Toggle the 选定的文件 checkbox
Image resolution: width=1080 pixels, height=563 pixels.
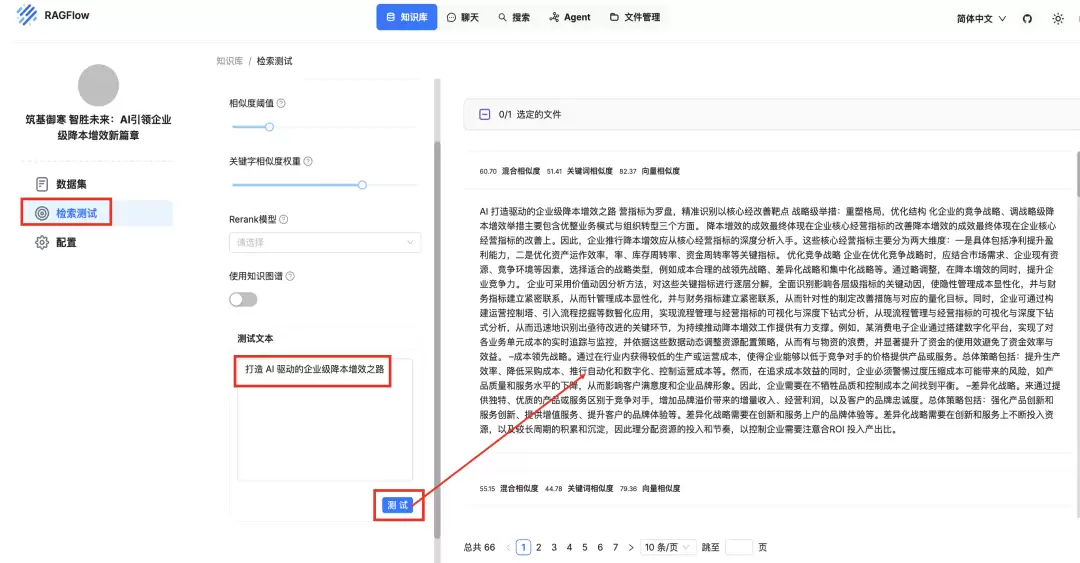pos(485,114)
